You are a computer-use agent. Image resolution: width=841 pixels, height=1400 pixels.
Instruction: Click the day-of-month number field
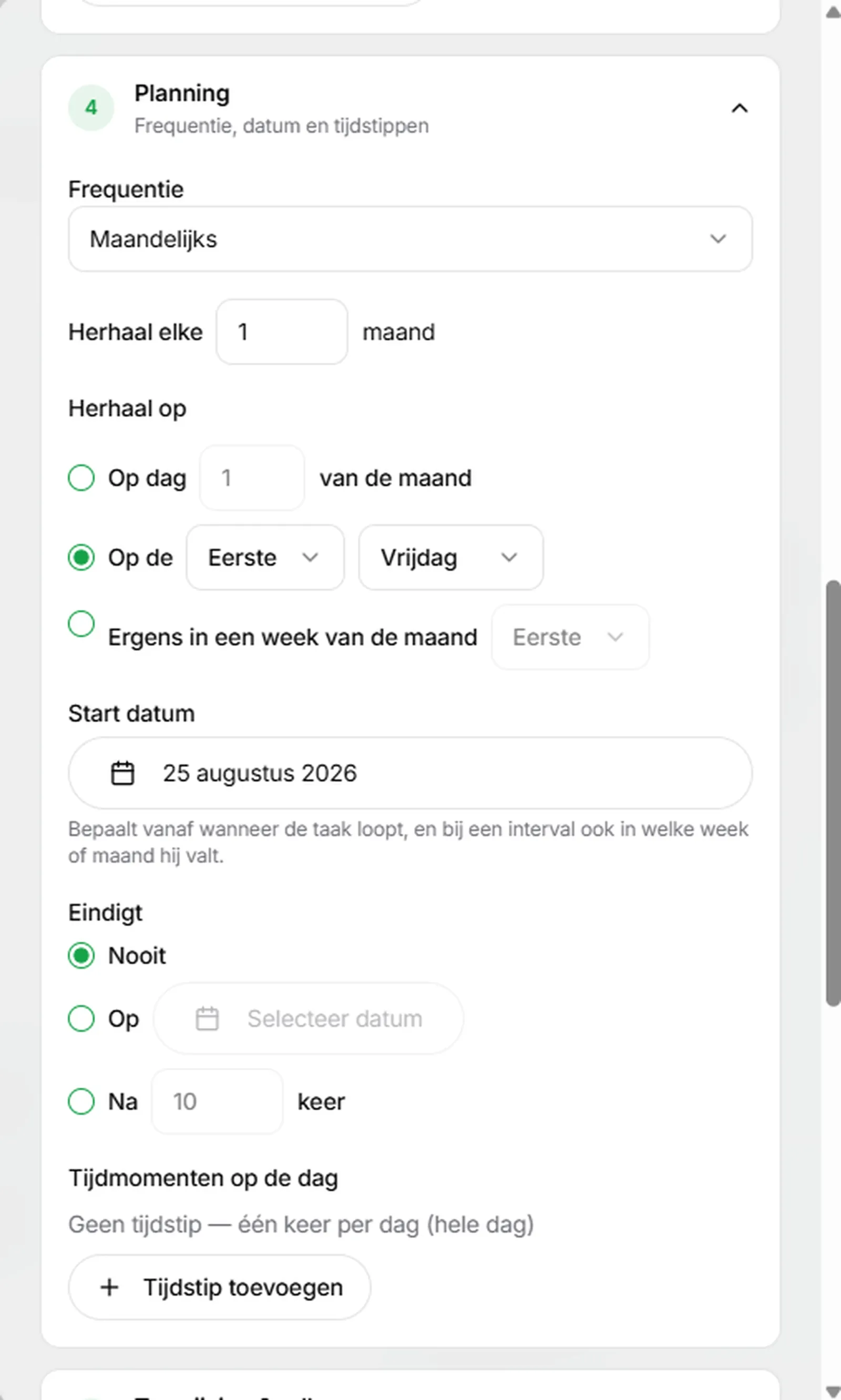tap(252, 478)
